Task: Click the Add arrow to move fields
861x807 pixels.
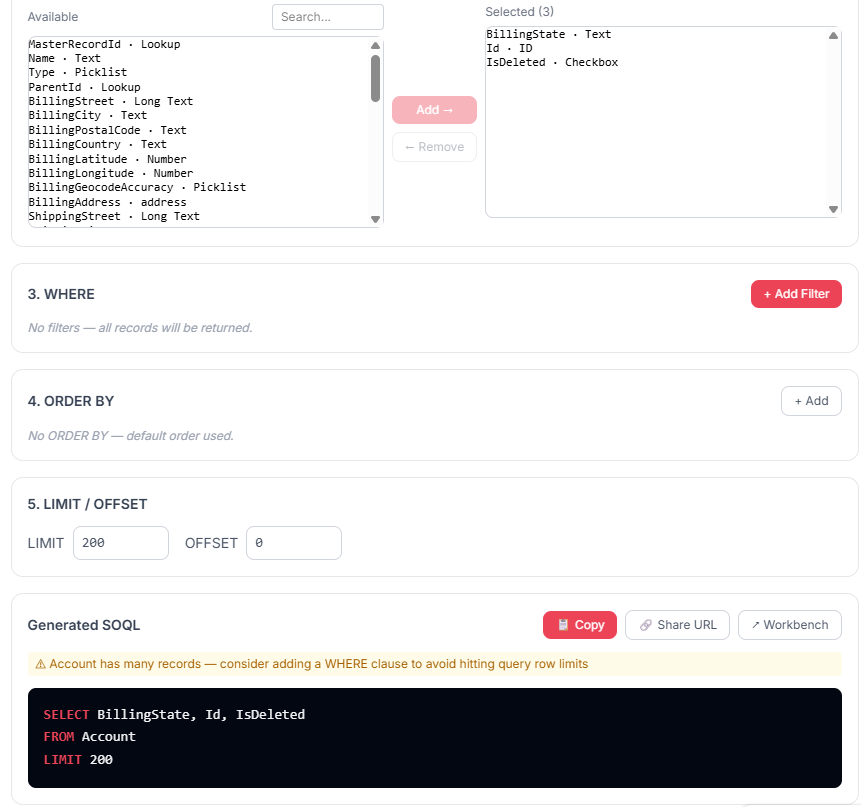Action: tap(434, 110)
